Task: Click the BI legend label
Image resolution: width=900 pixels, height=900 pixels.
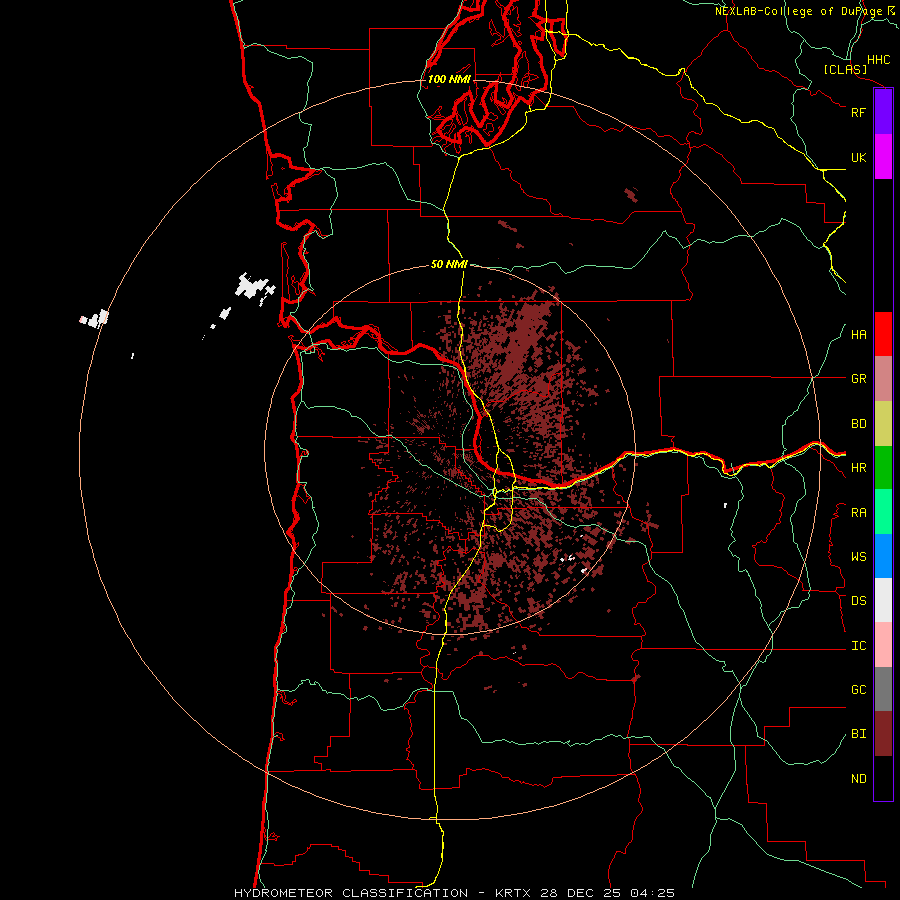Action: (859, 734)
